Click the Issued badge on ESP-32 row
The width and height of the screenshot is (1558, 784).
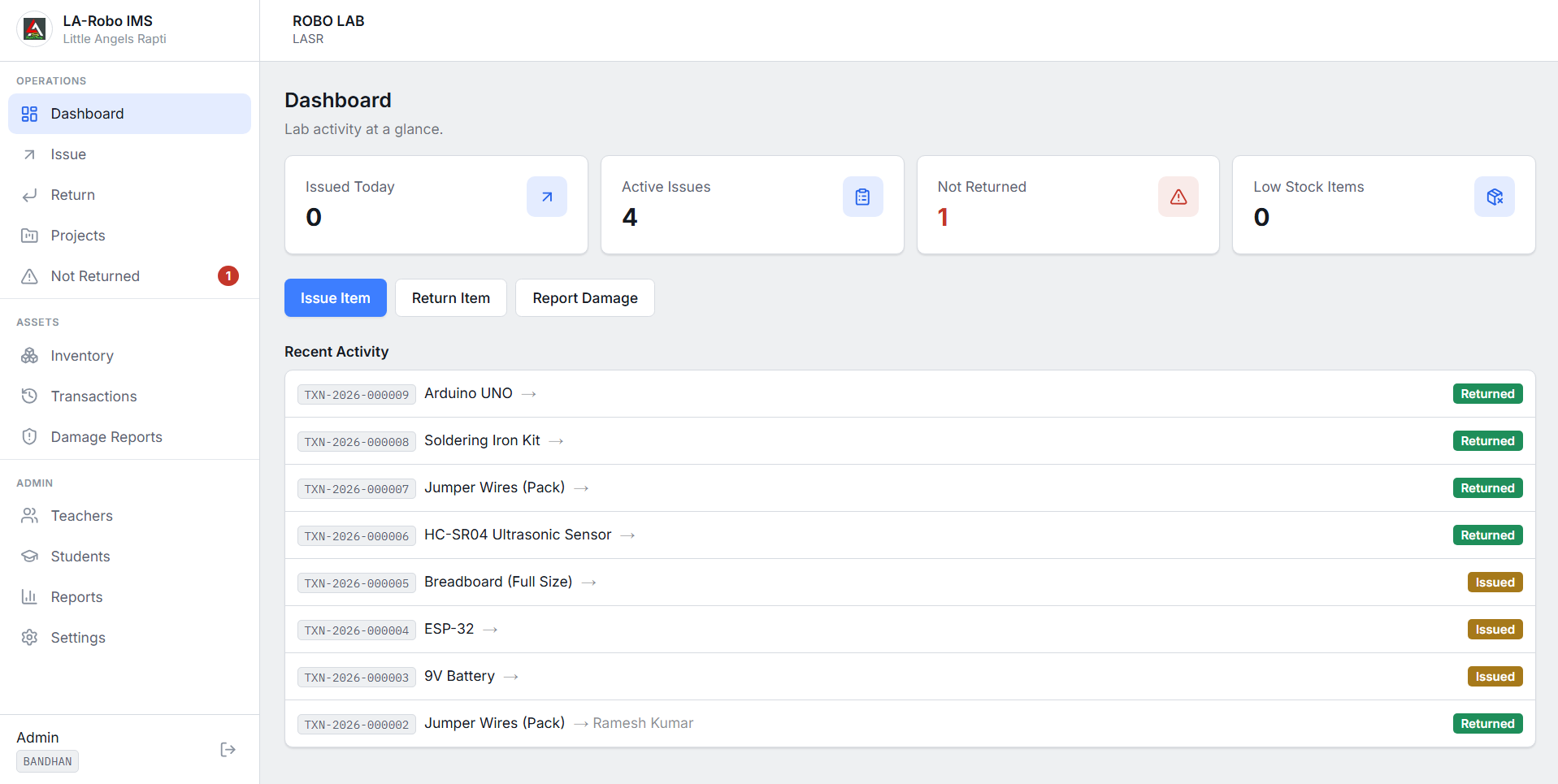tap(1495, 630)
